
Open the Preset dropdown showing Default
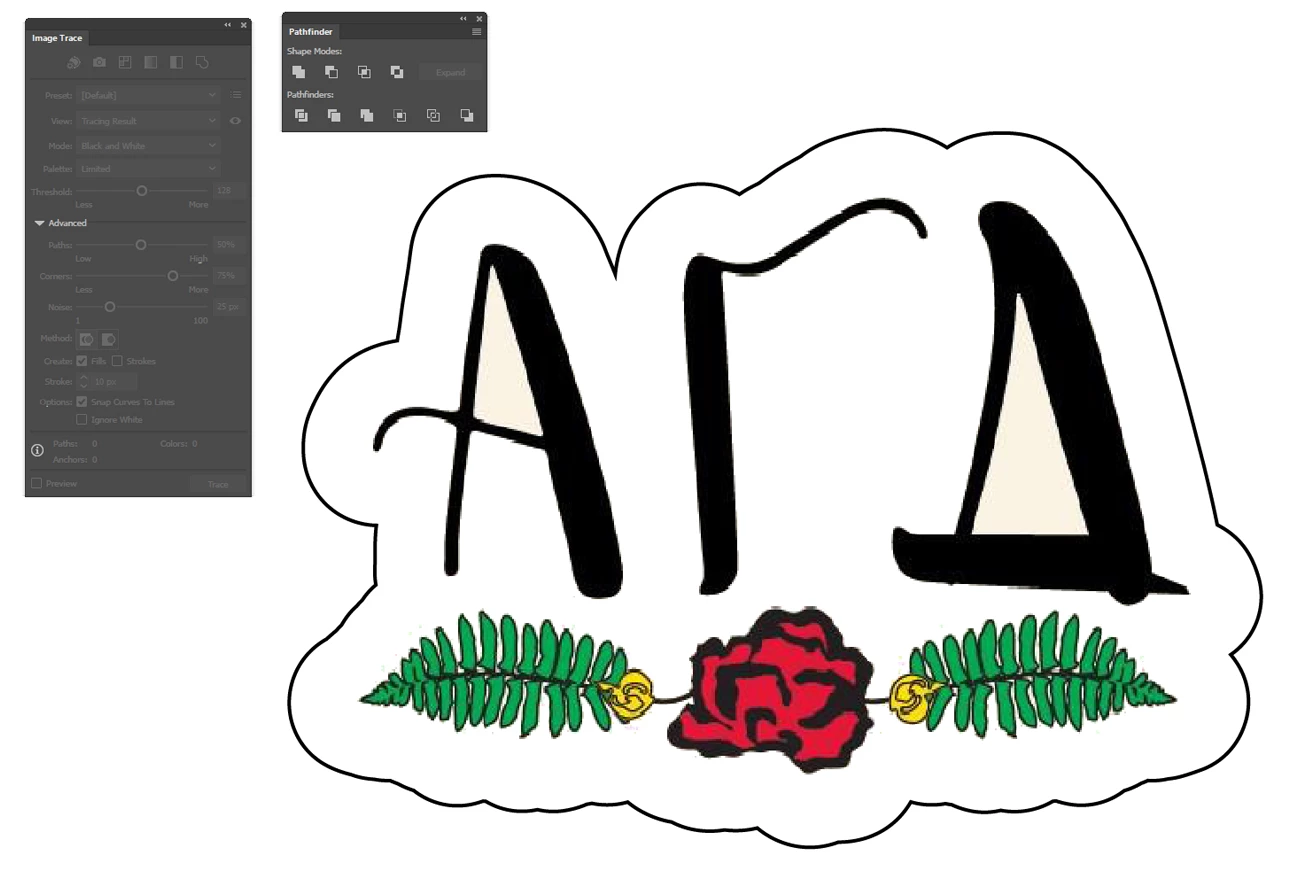[148, 95]
